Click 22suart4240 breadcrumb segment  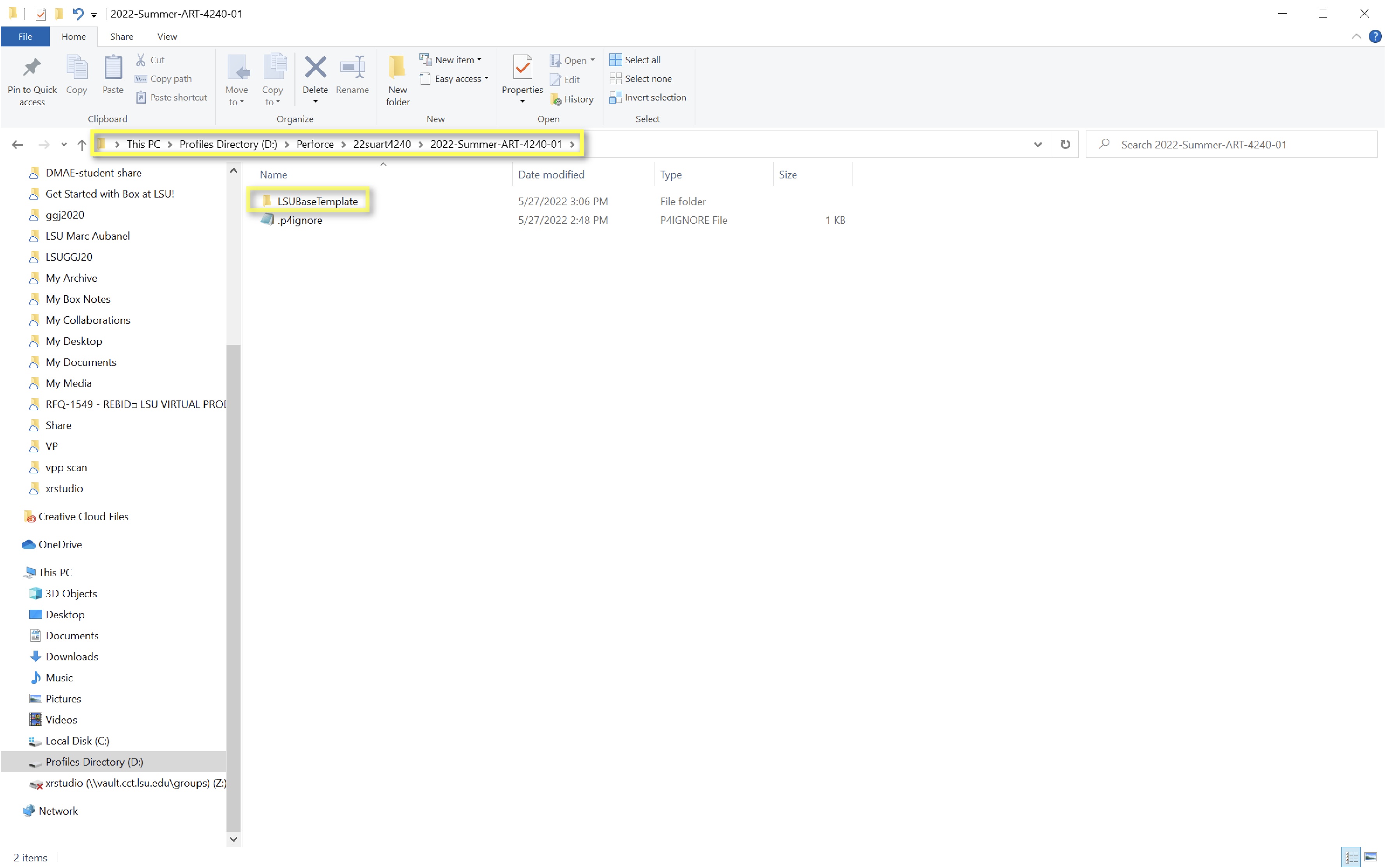382,144
